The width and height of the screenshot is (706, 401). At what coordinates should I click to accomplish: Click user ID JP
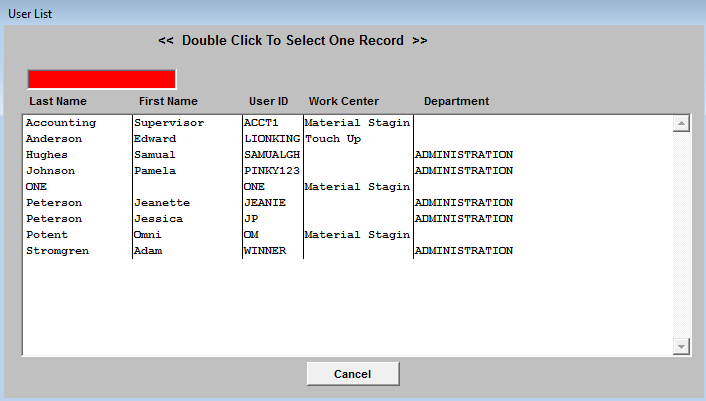251,219
